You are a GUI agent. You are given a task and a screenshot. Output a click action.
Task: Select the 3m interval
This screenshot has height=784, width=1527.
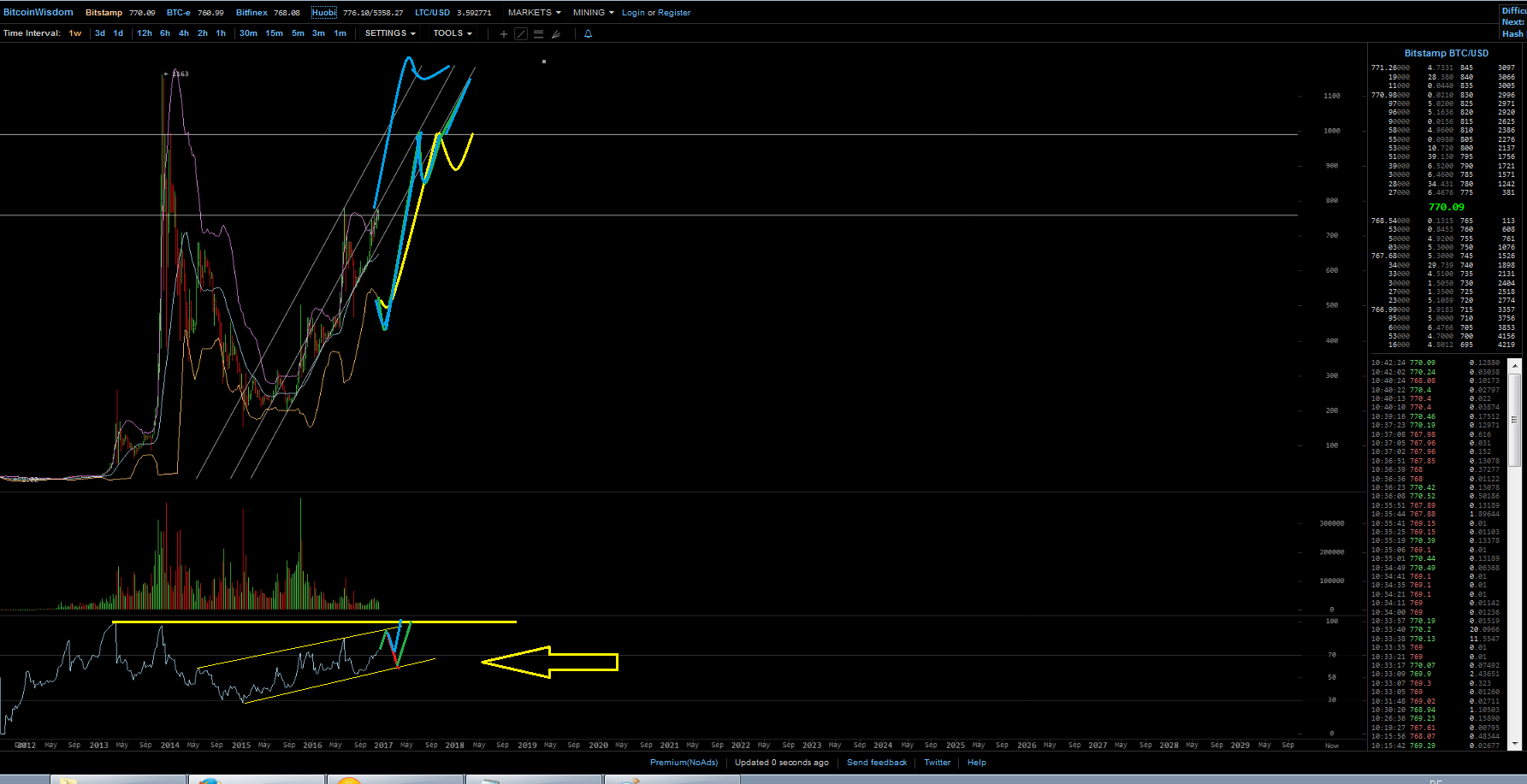pos(318,33)
